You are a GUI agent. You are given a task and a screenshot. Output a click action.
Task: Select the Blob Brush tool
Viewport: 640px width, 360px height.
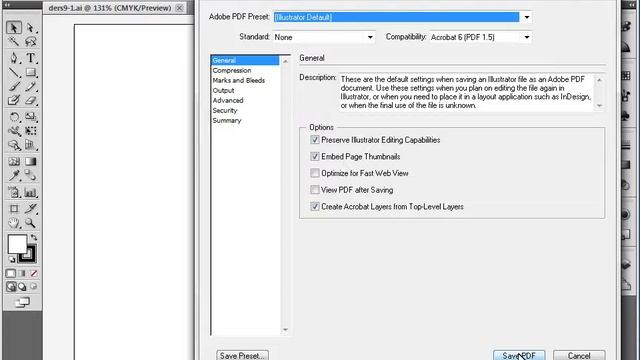14,100
